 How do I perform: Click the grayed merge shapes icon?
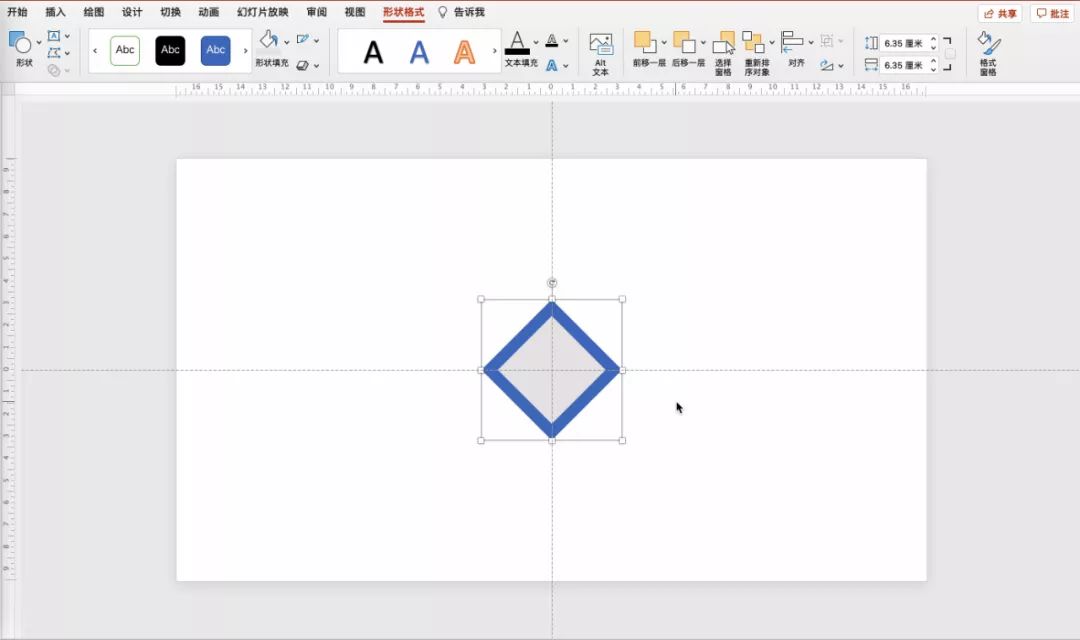point(54,70)
